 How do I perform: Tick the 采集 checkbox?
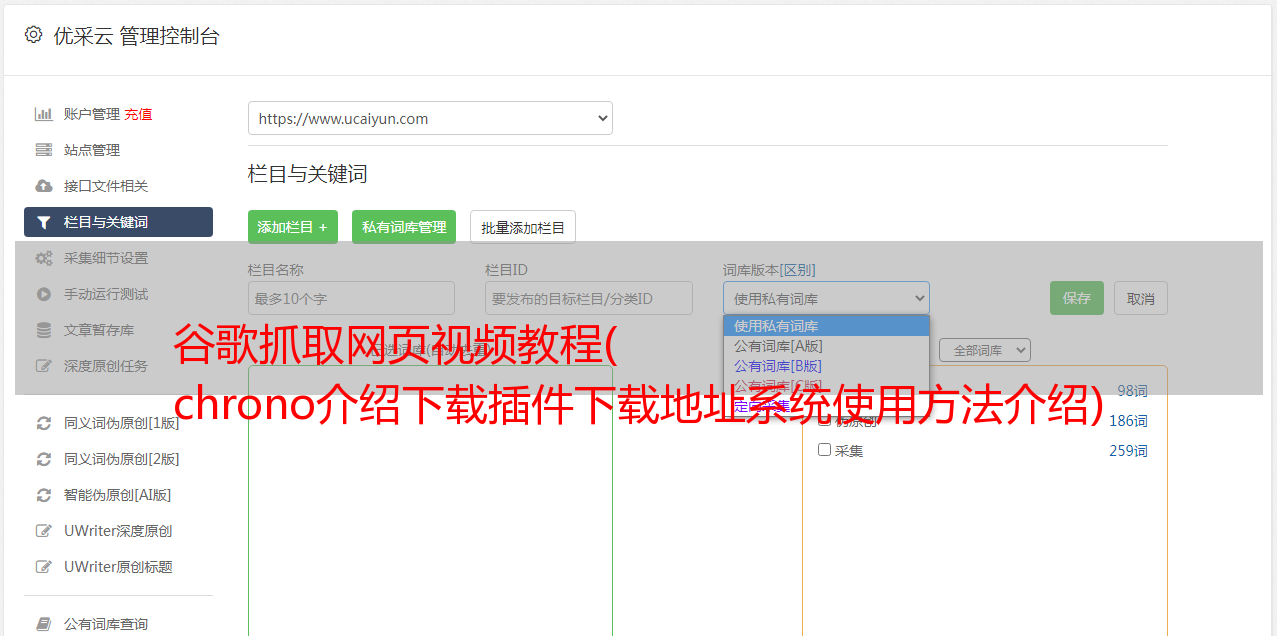click(x=825, y=450)
